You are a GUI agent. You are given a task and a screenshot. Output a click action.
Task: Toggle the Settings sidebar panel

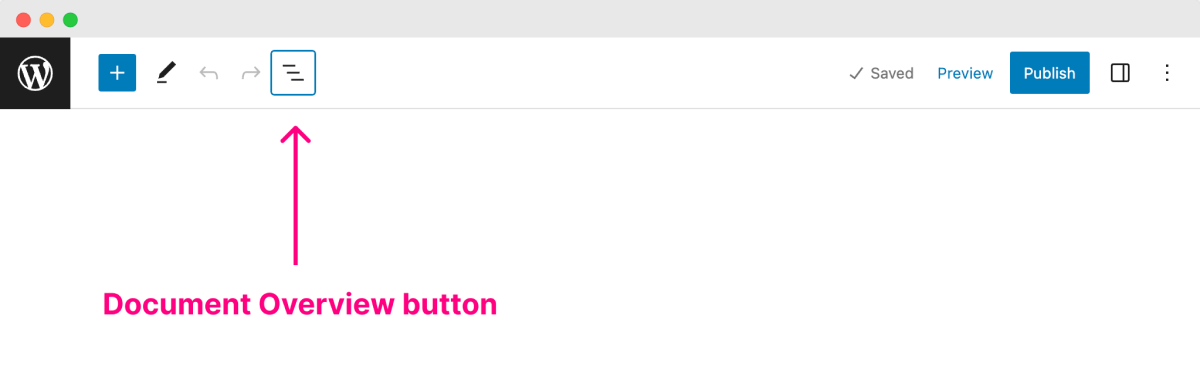[x=1120, y=73]
